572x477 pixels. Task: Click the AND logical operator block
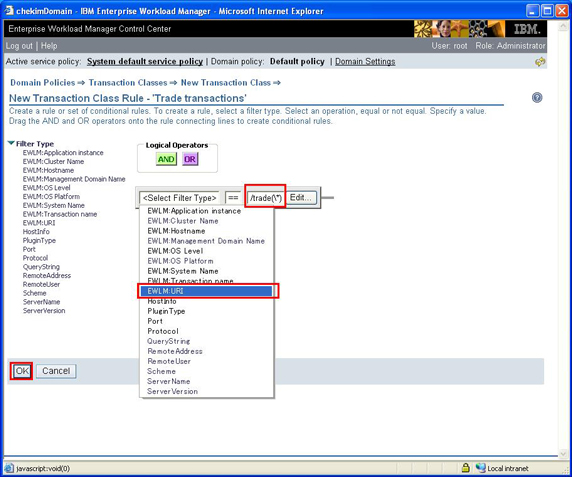166,159
